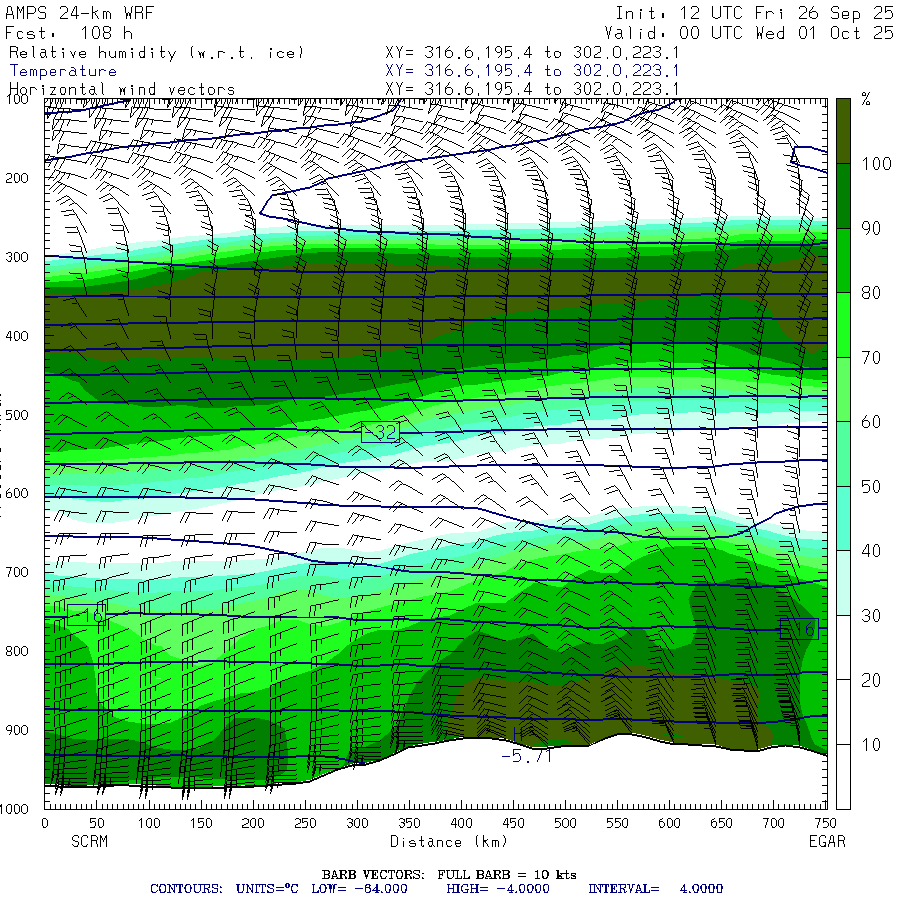Select the 600 label on the pressure axis
The width and height of the screenshot is (900, 900).
[x=17, y=494]
